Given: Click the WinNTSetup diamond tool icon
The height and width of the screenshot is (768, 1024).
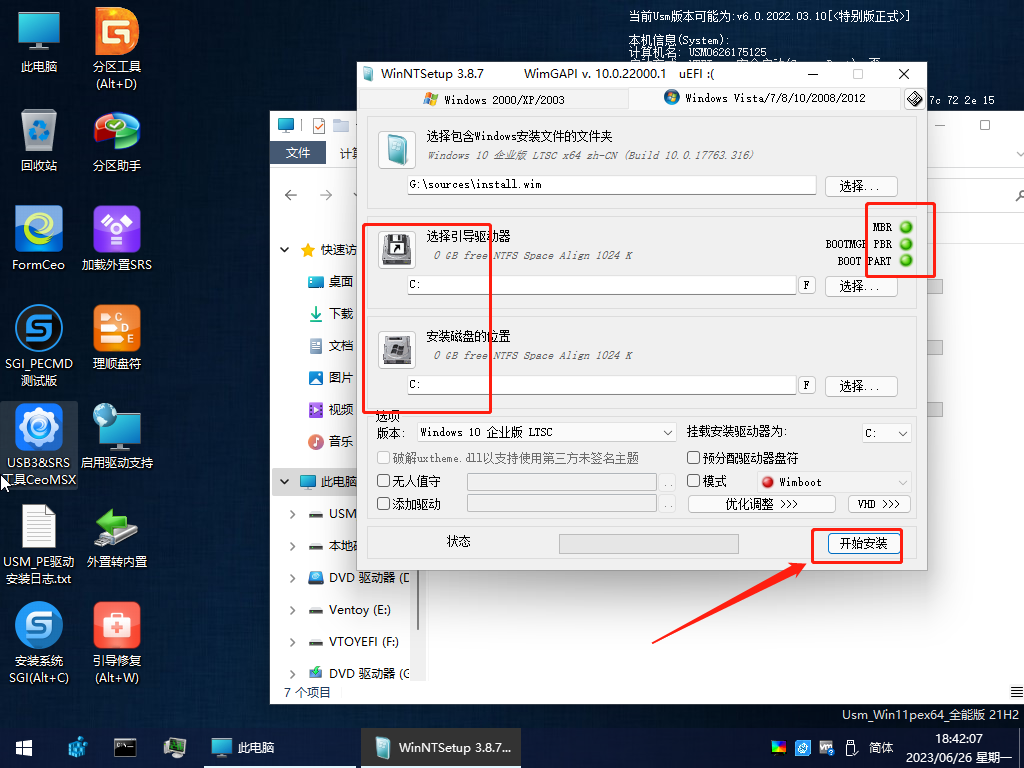Looking at the screenshot, I should pos(914,99).
